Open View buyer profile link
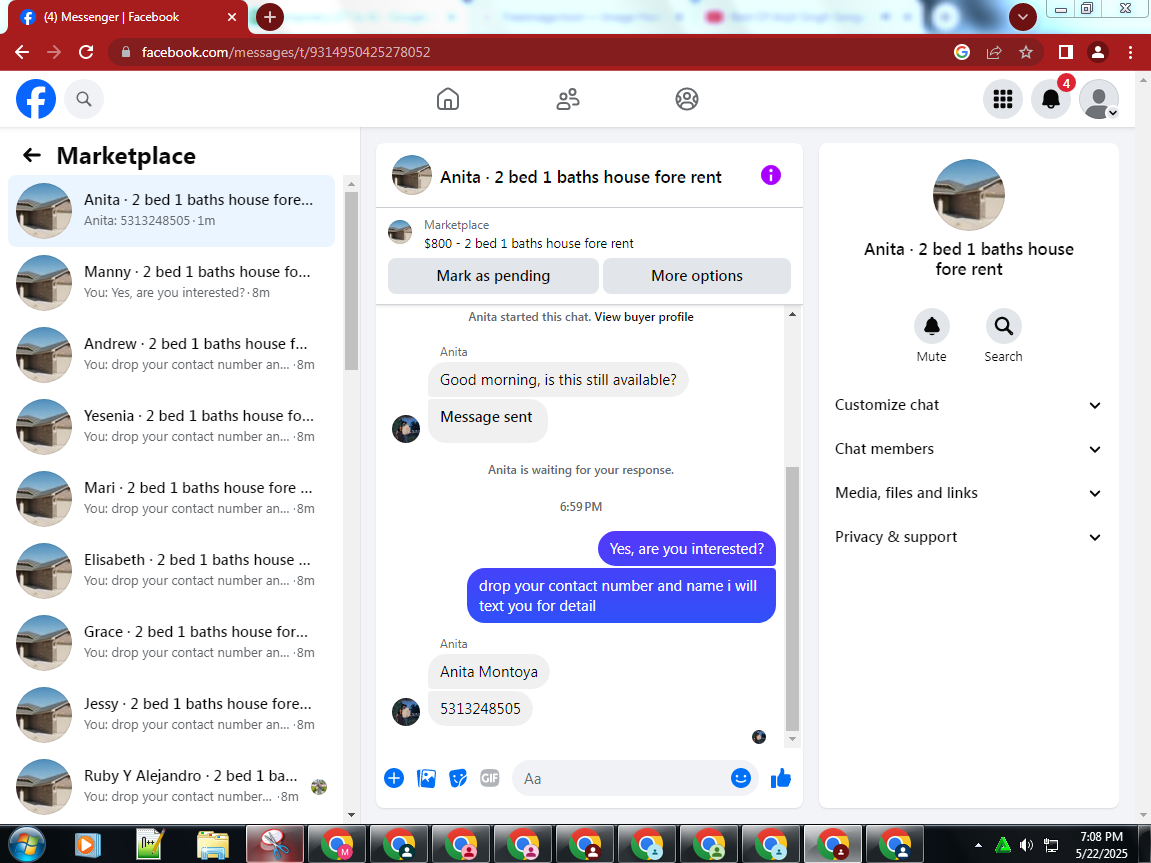 (x=644, y=317)
